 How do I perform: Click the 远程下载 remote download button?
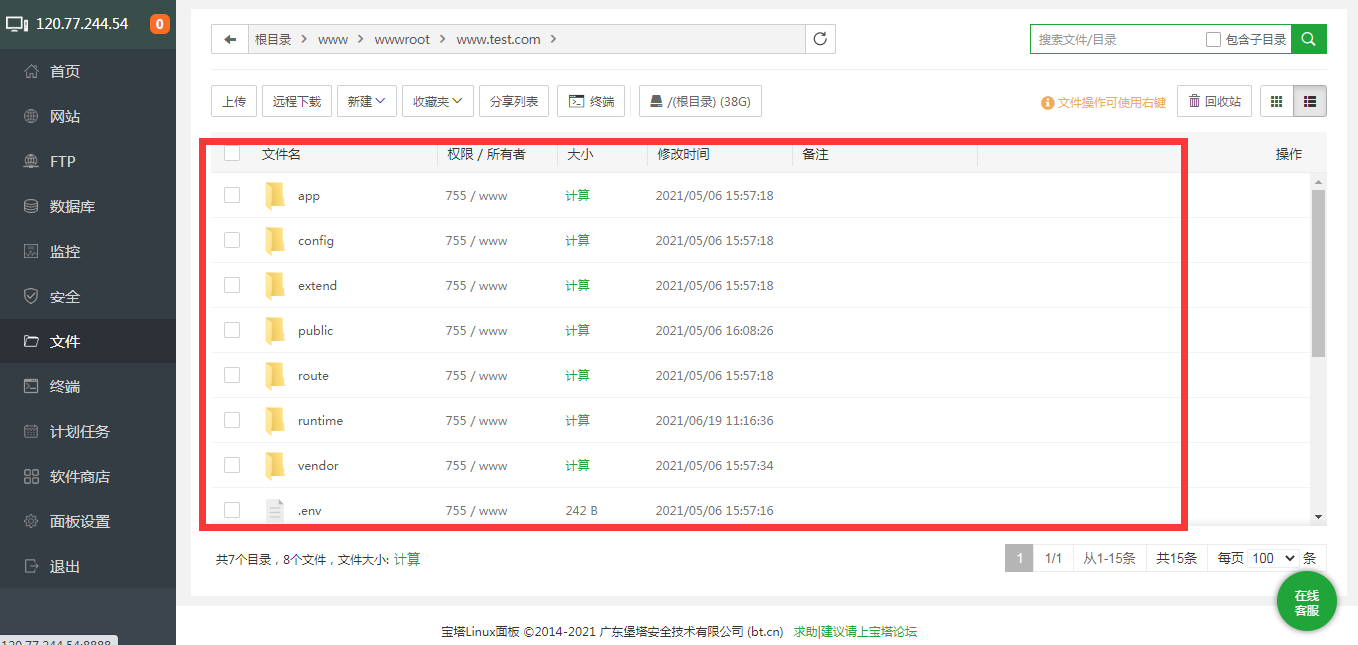pyautogui.click(x=297, y=101)
